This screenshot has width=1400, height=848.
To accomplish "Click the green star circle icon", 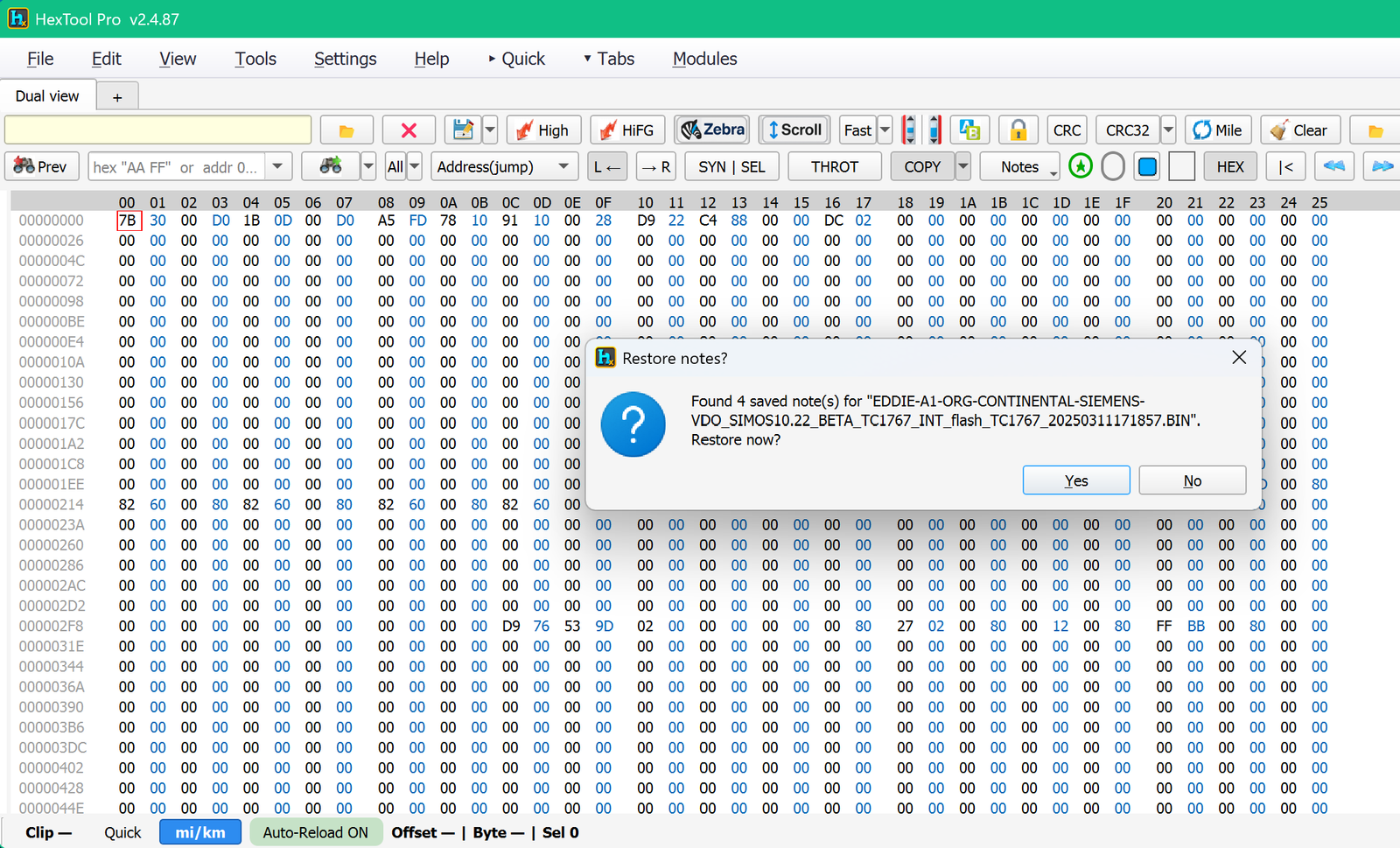I will pyautogui.click(x=1081, y=166).
